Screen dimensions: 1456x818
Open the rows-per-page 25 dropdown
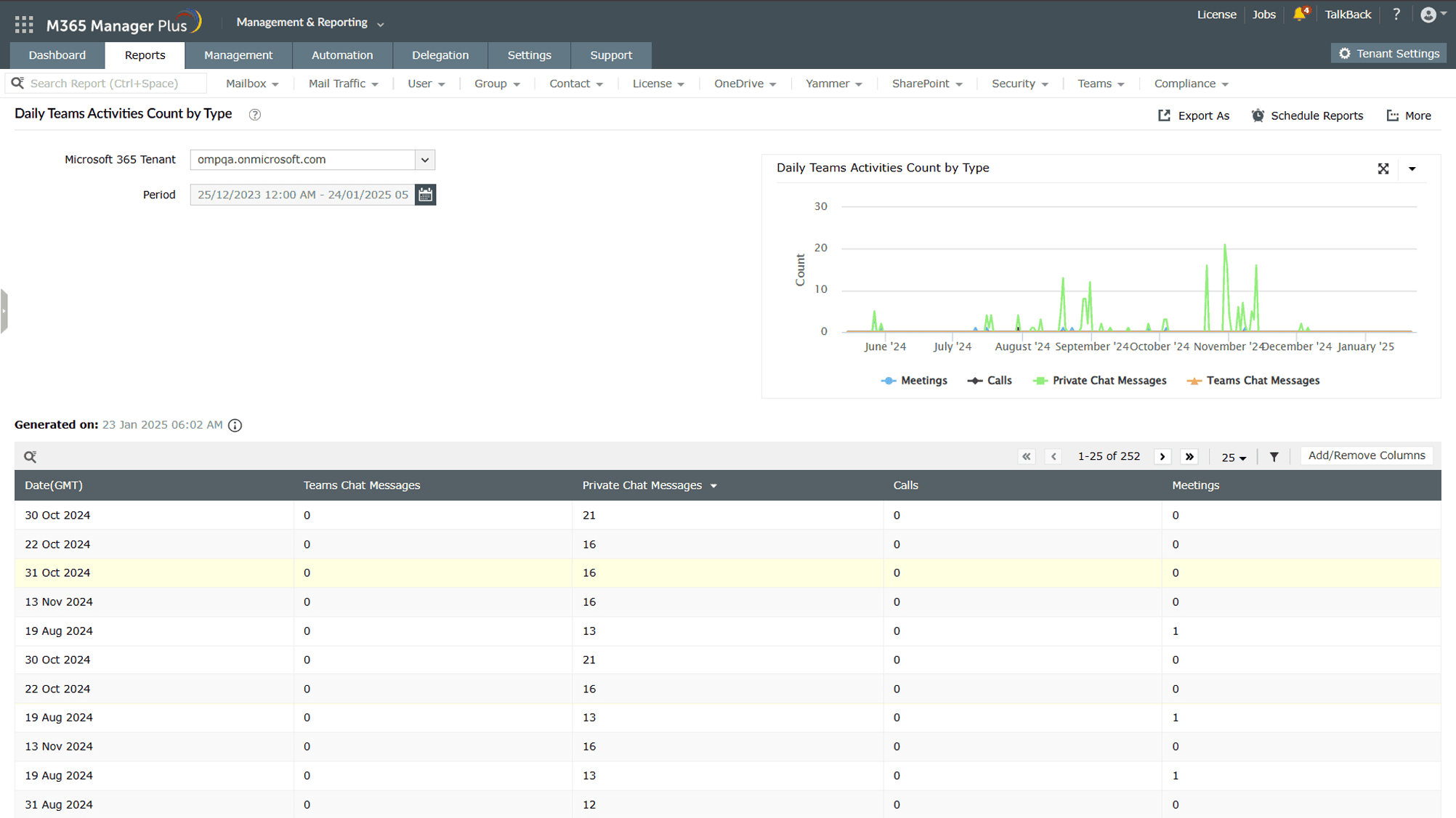[1233, 457]
